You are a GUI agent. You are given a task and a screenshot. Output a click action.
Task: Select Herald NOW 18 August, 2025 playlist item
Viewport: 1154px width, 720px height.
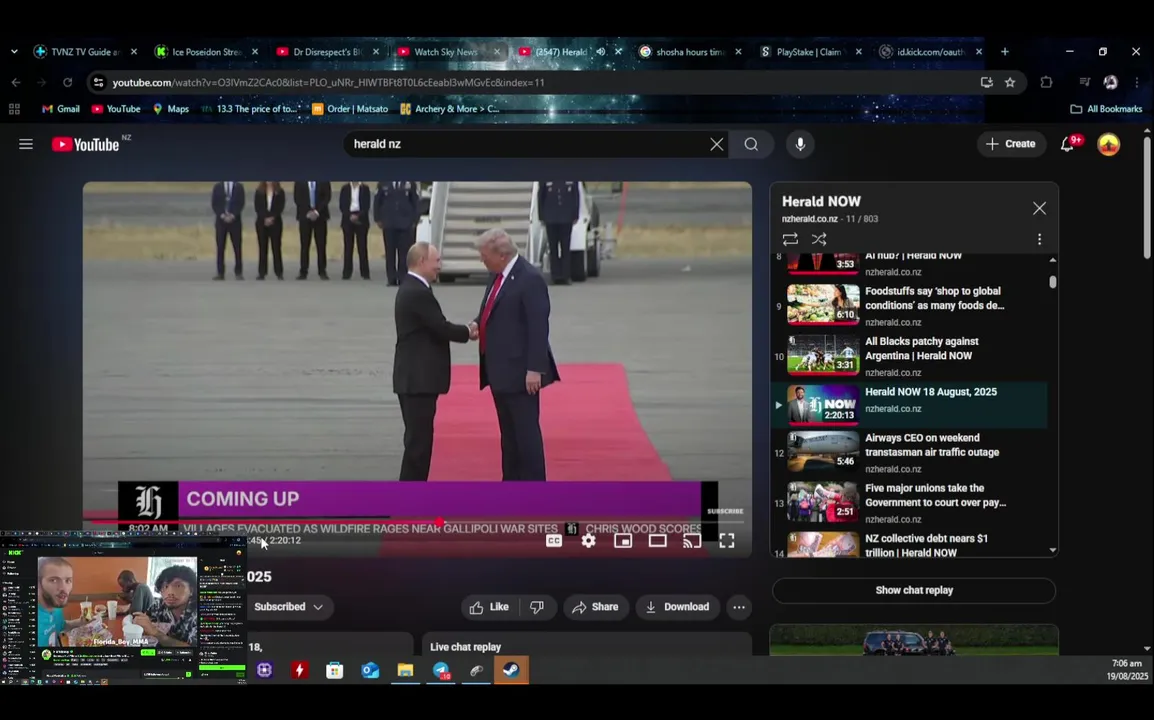pos(909,404)
